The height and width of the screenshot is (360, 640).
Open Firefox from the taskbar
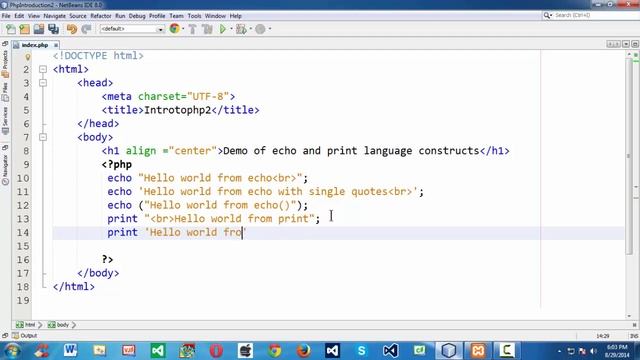[303, 351]
